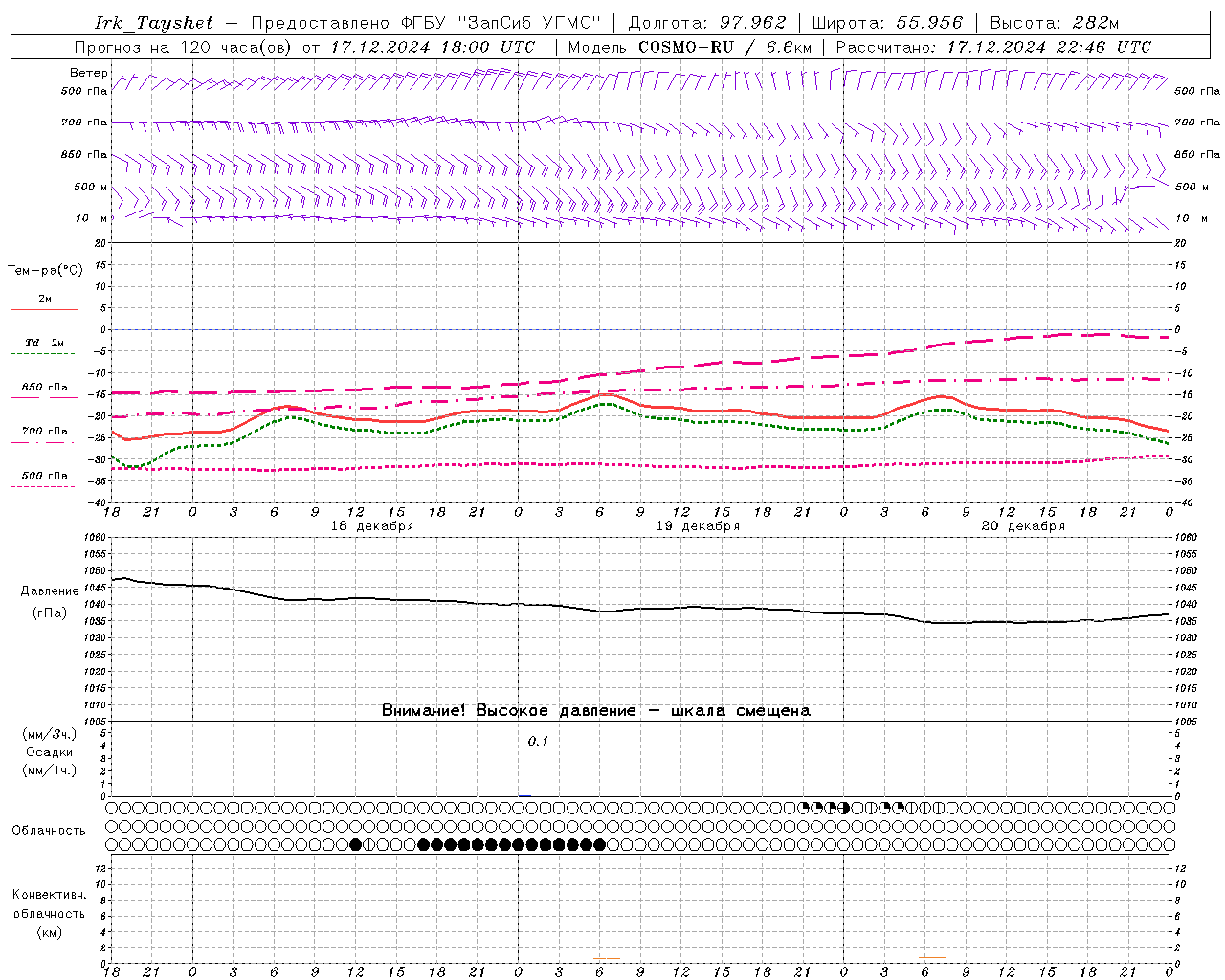Click the dotted pink 500 гПа legend line sample
Image resolution: width=1225 pixels, height=980 pixels.
[43, 486]
